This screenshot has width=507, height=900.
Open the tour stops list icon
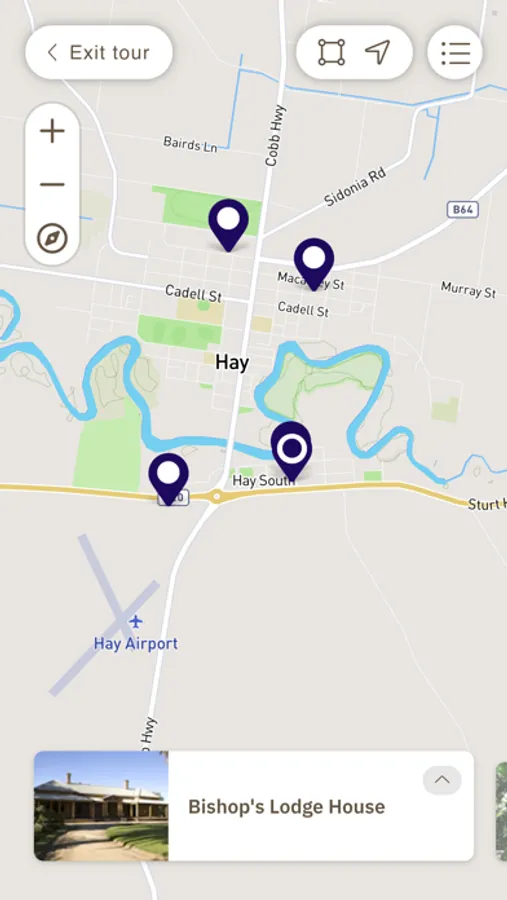point(455,53)
